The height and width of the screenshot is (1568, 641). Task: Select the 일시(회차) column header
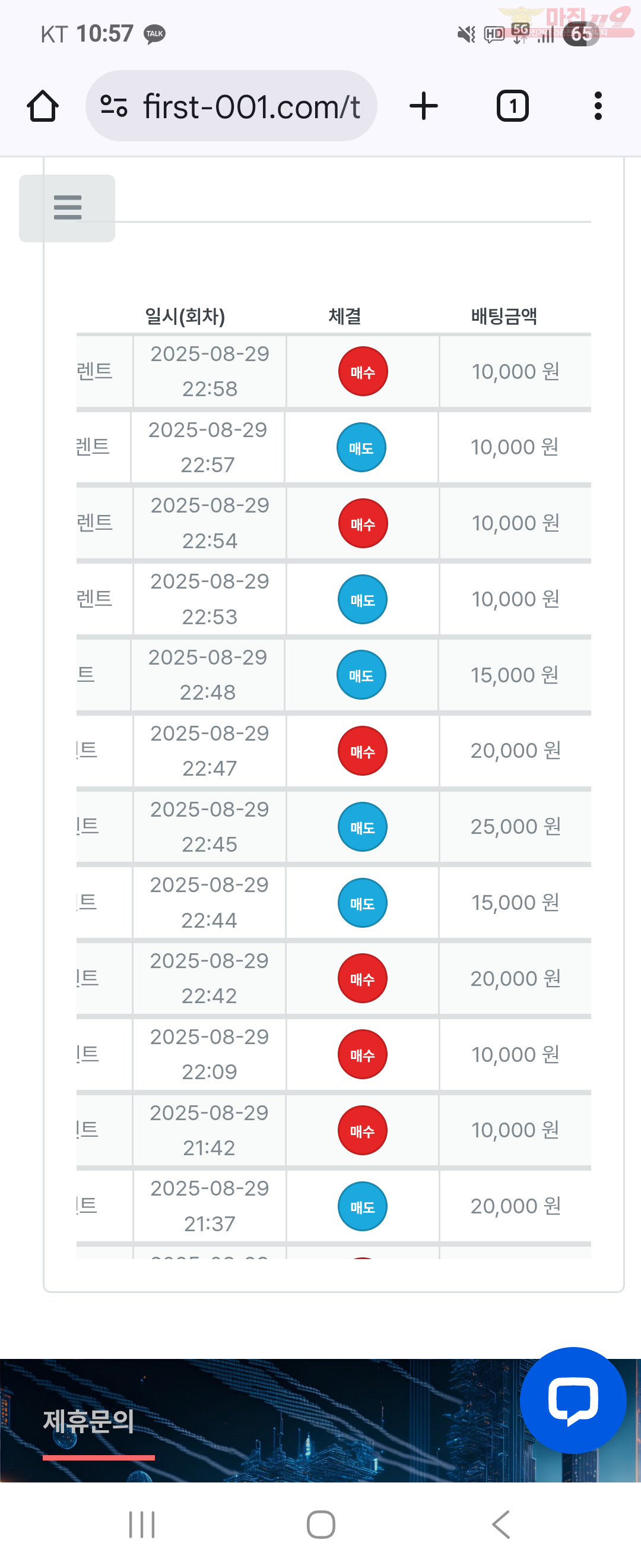[x=185, y=316]
